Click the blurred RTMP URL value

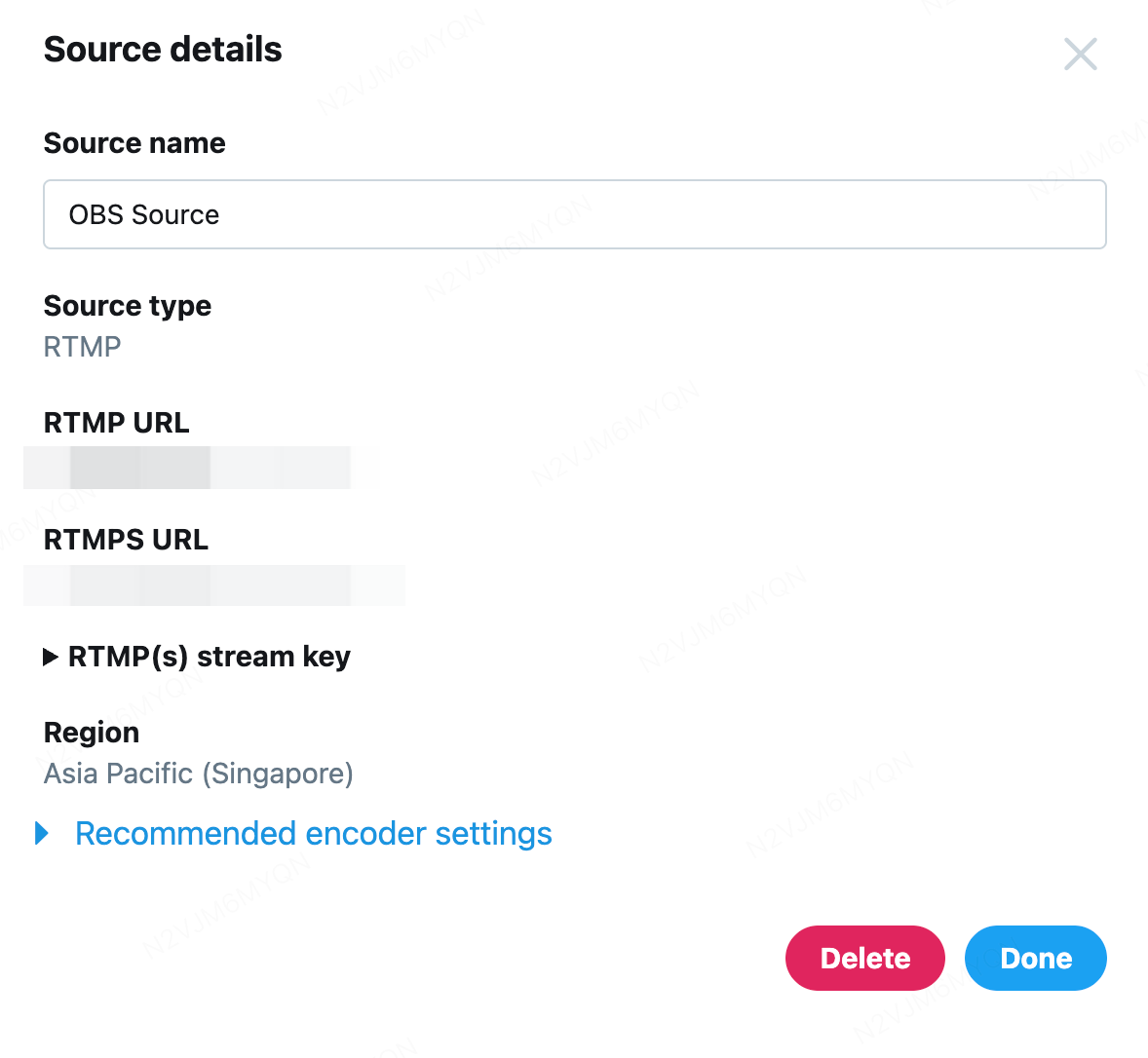tap(187, 468)
